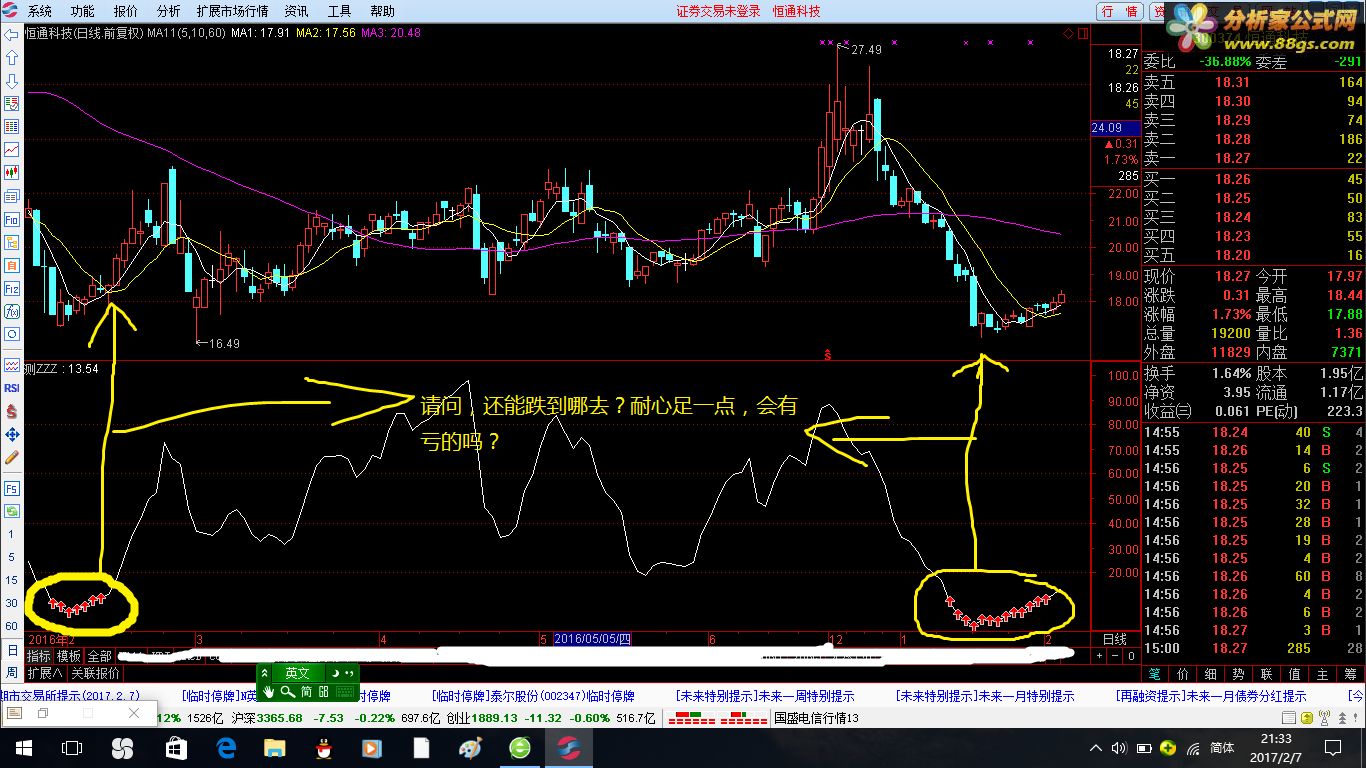The height and width of the screenshot is (768, 1366).
Task: Click the F12 trading icon in sidebar
Action: tap(12, 288)
